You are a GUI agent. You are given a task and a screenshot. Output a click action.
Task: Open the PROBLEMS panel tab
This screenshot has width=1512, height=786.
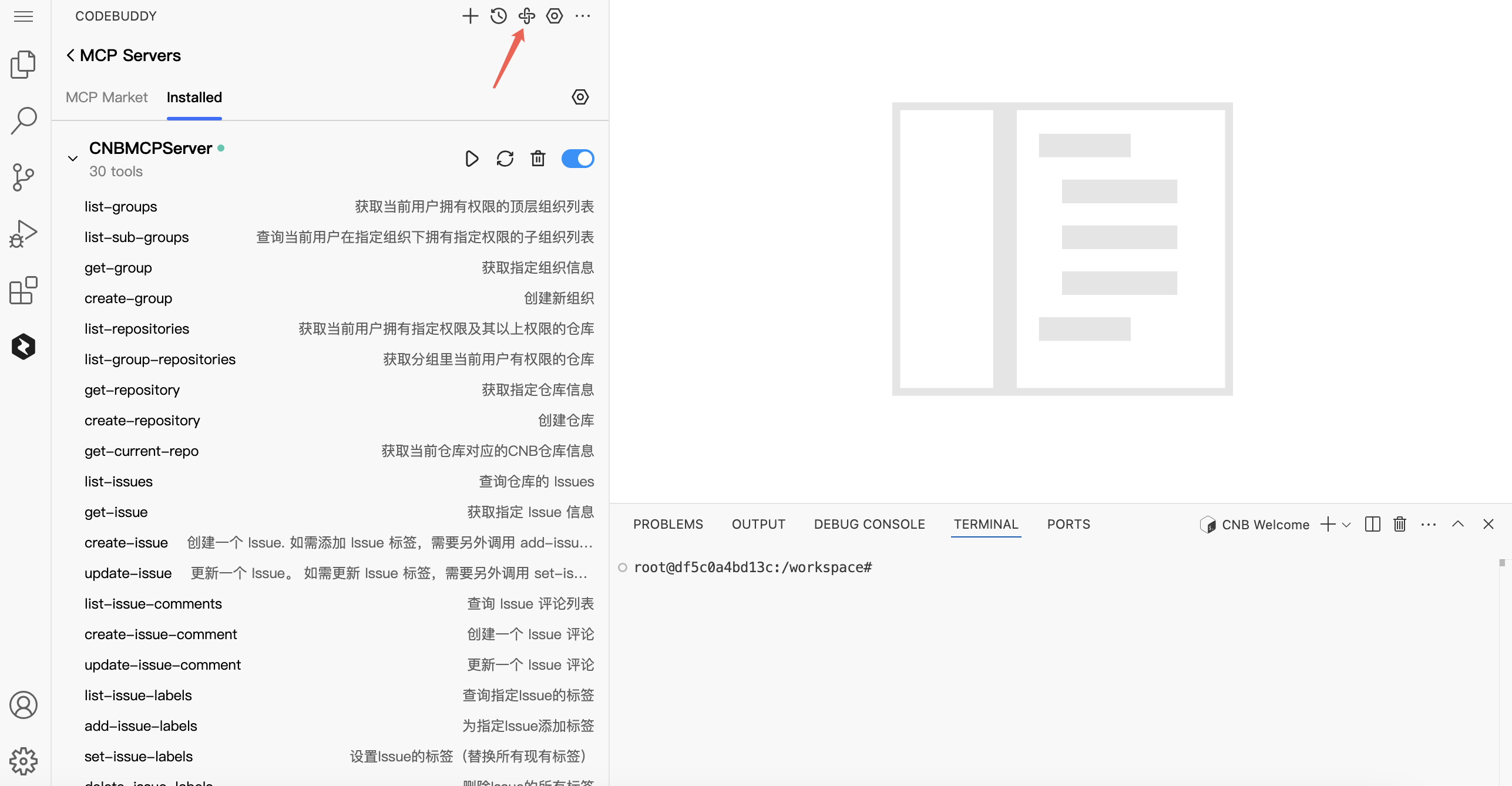tap(668, 525)
